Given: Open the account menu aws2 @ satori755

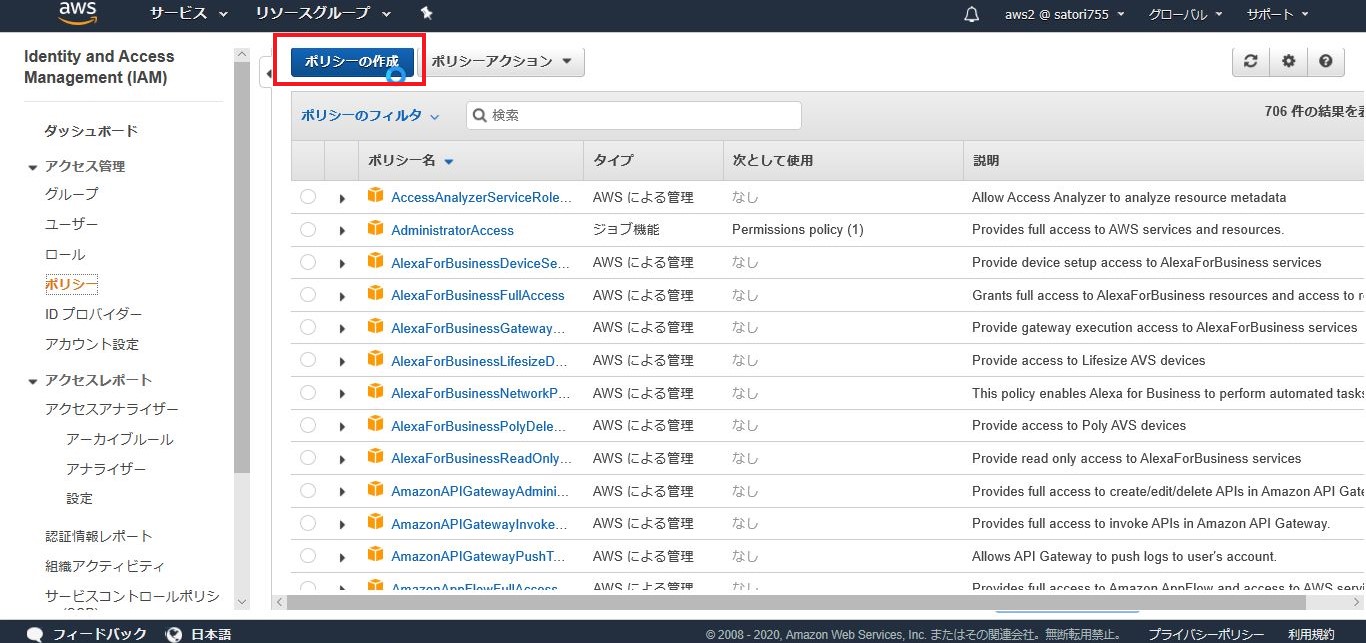Looking at the screenshot, I should pyautogui.click(x=1065, y=14).
